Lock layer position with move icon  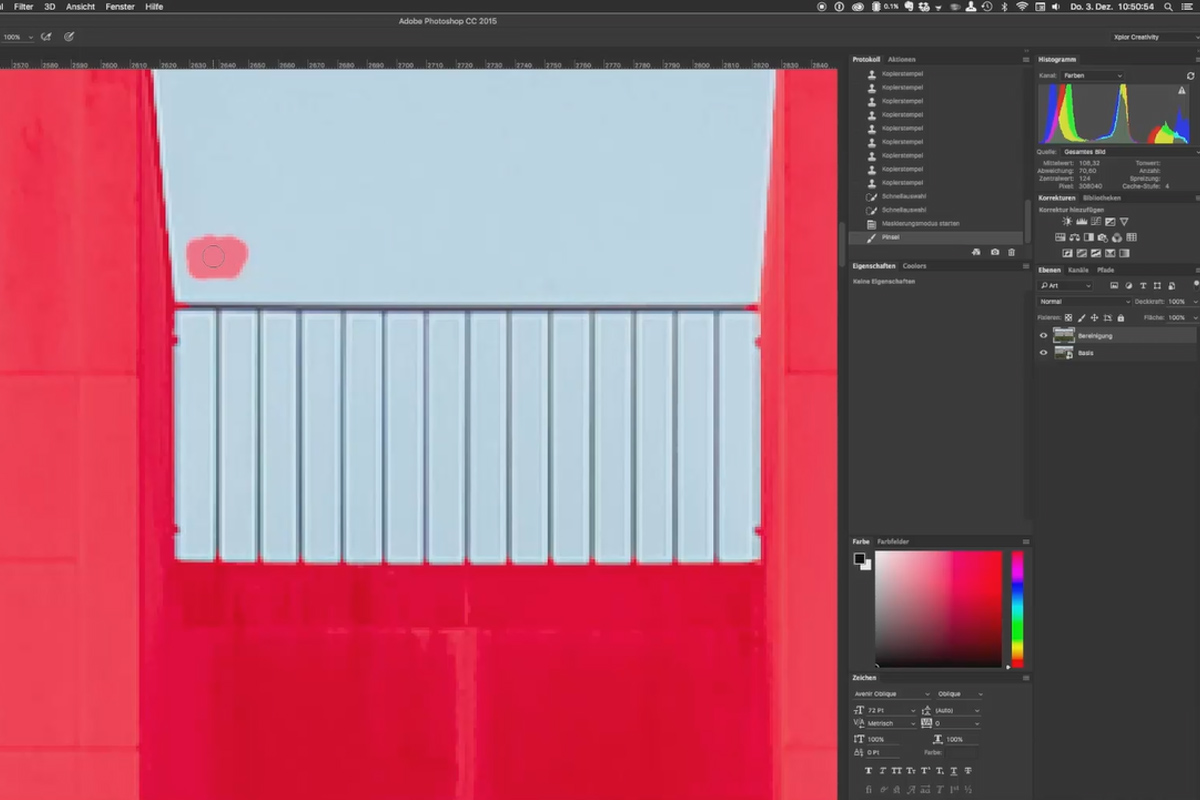pyautogui.click(x=1094, y=318)
